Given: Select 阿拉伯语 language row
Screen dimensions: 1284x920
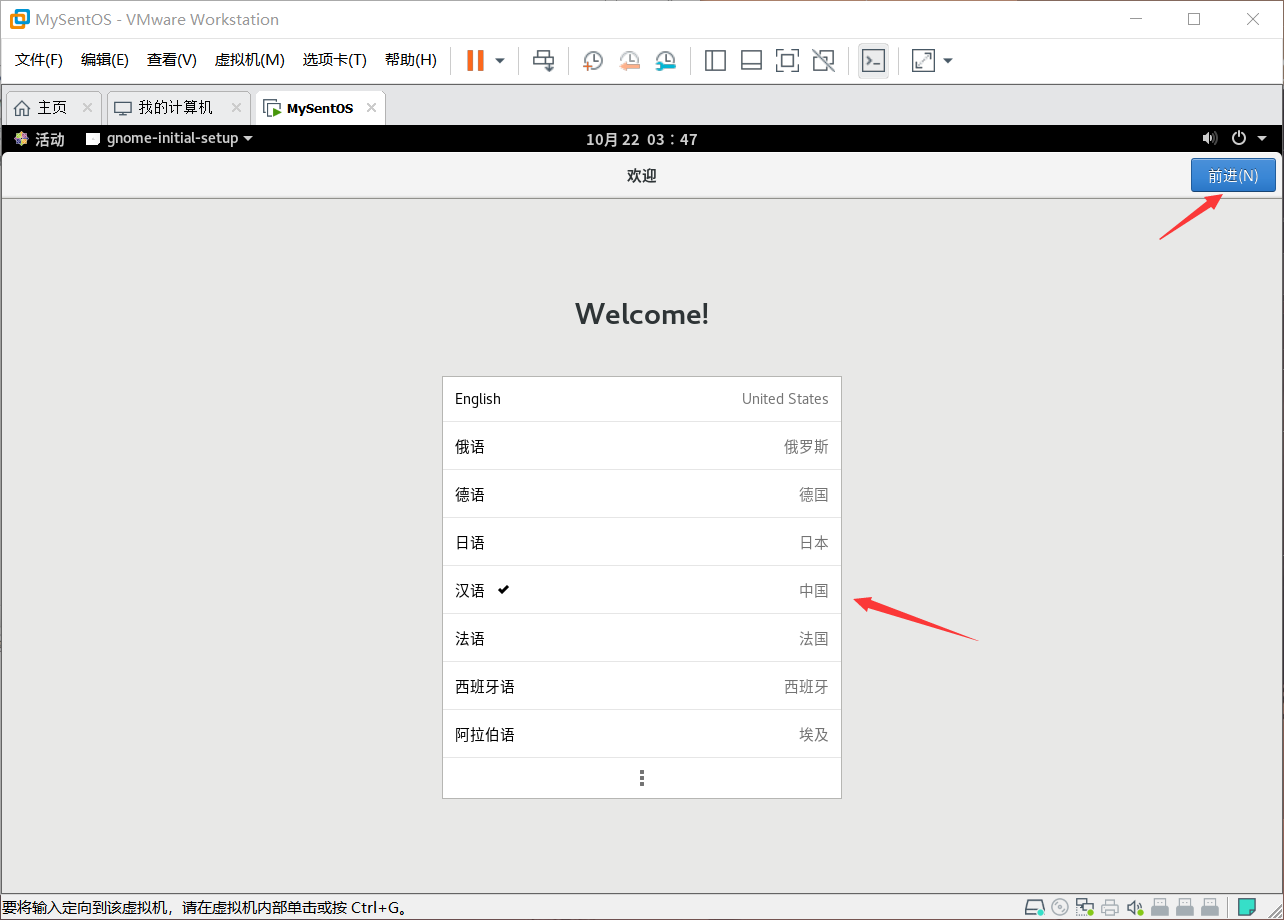Looking at the screenshot, I should (642, 734).
